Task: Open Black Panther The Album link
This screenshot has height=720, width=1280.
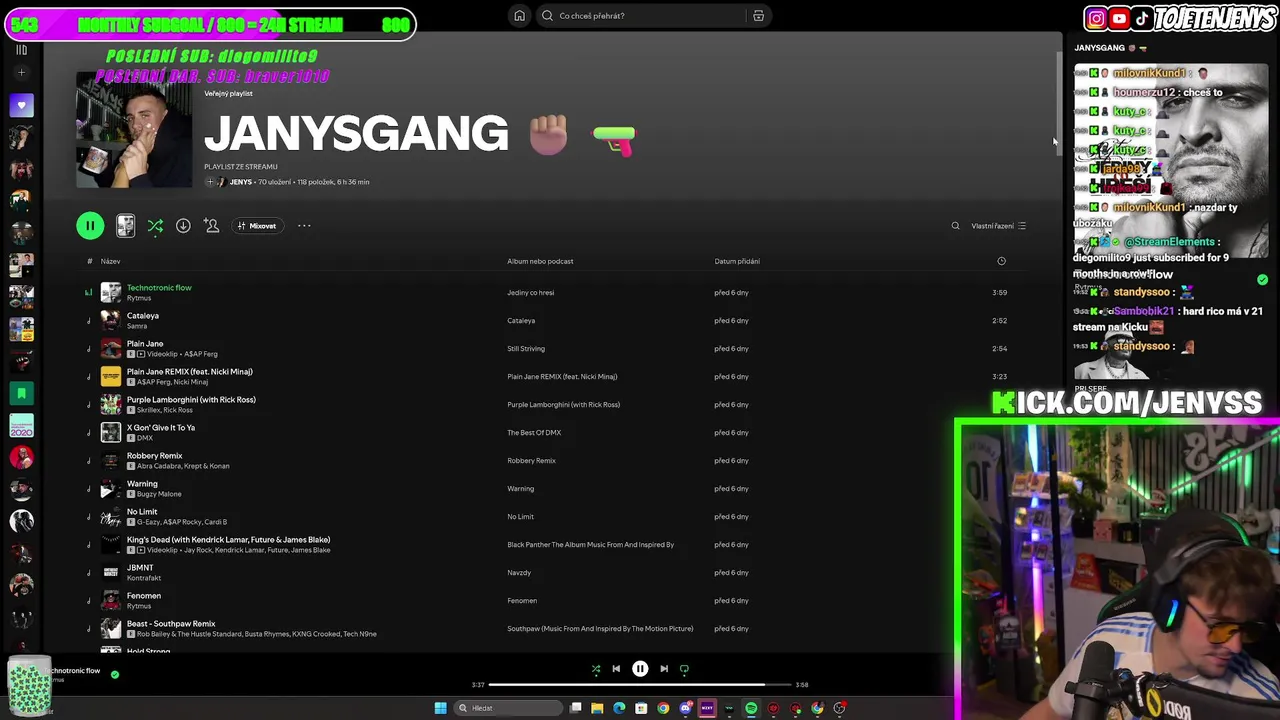Action: coord(590,545)
